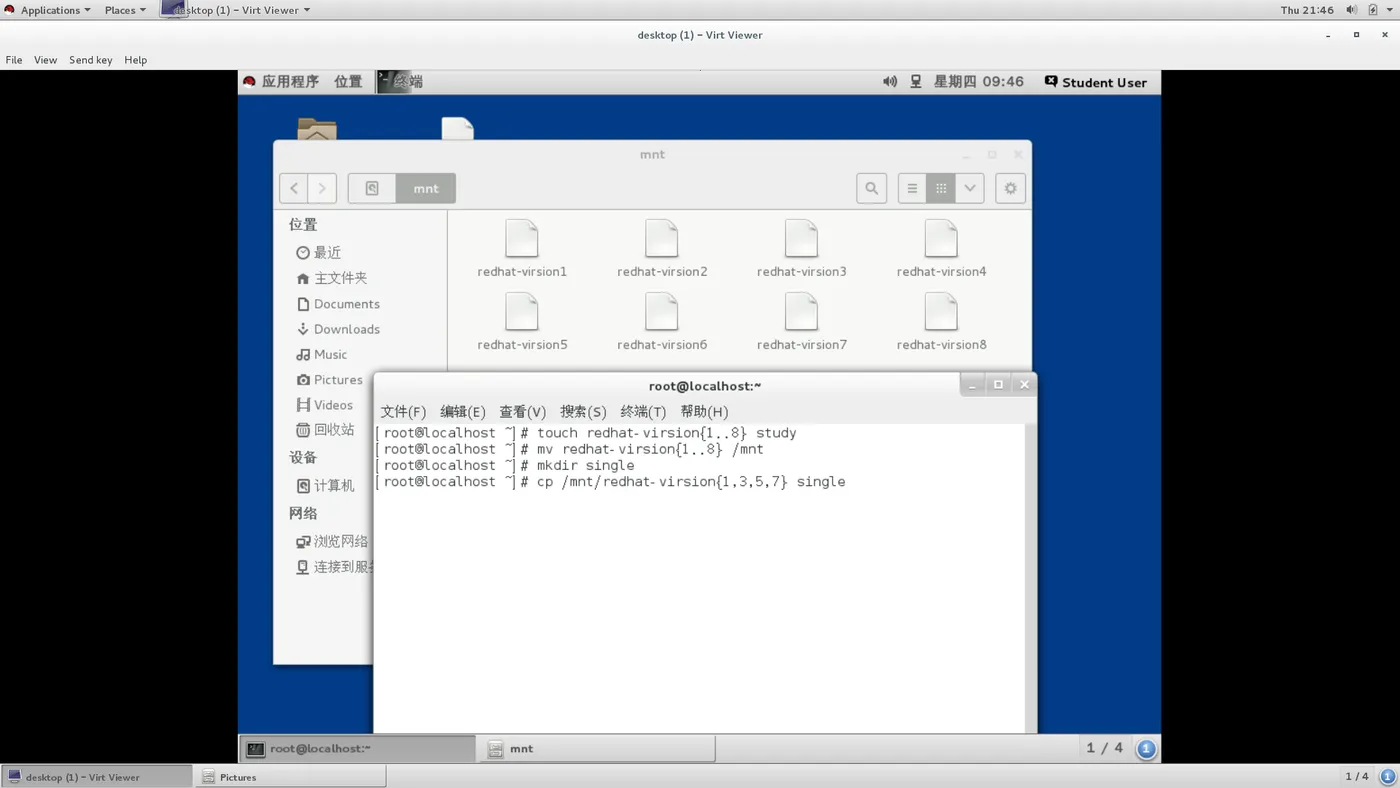Open Documents in the sidebar
This screenshot has width=1400, height=788.
pos(338,304)
